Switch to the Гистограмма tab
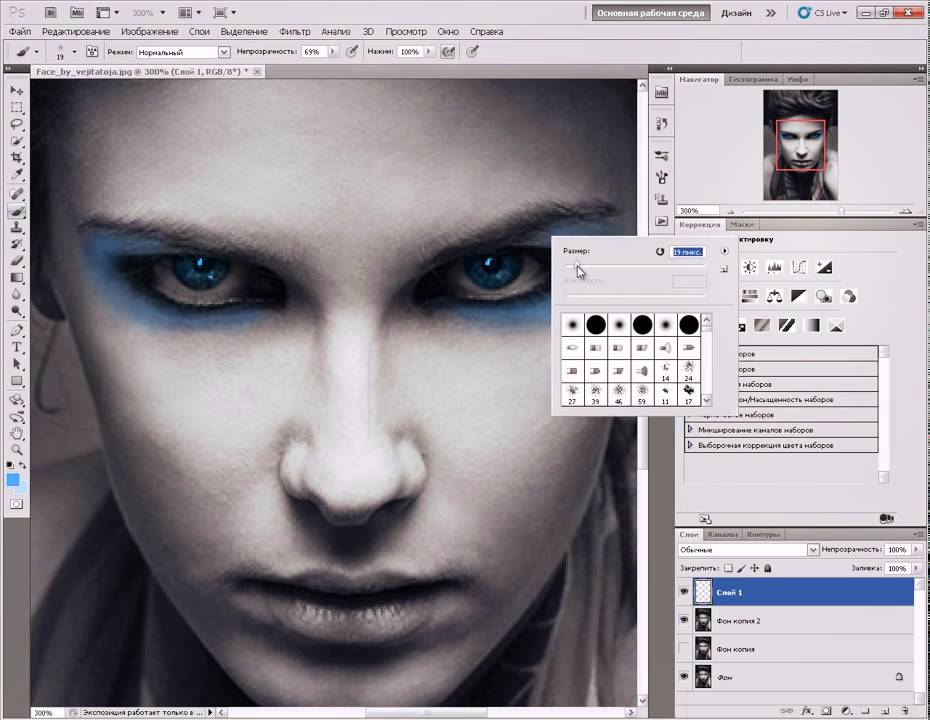The image size is (930, 720). 753,79
